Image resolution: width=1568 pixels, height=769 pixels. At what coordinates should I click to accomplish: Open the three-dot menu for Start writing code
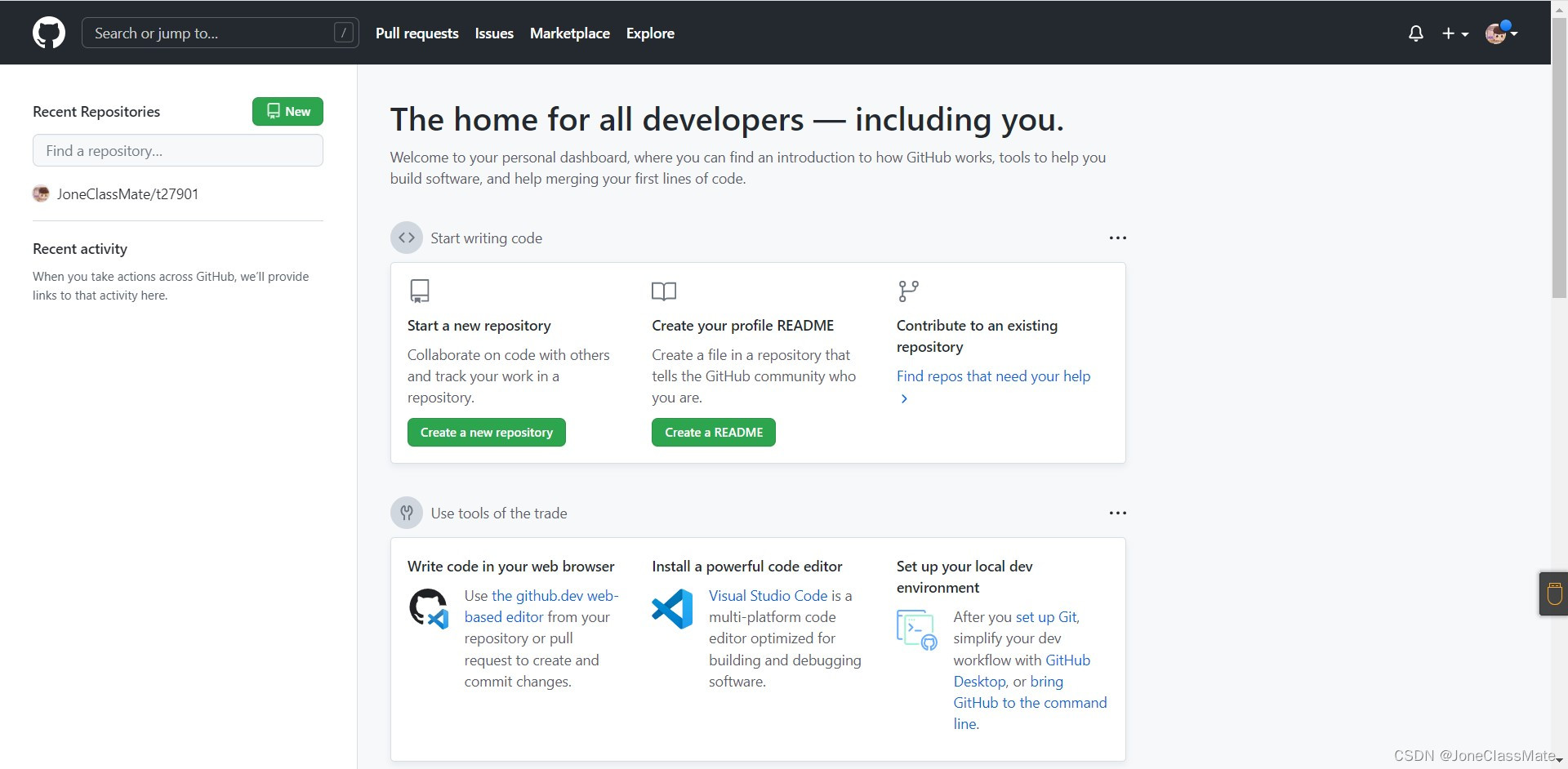tap(1118, 238)
